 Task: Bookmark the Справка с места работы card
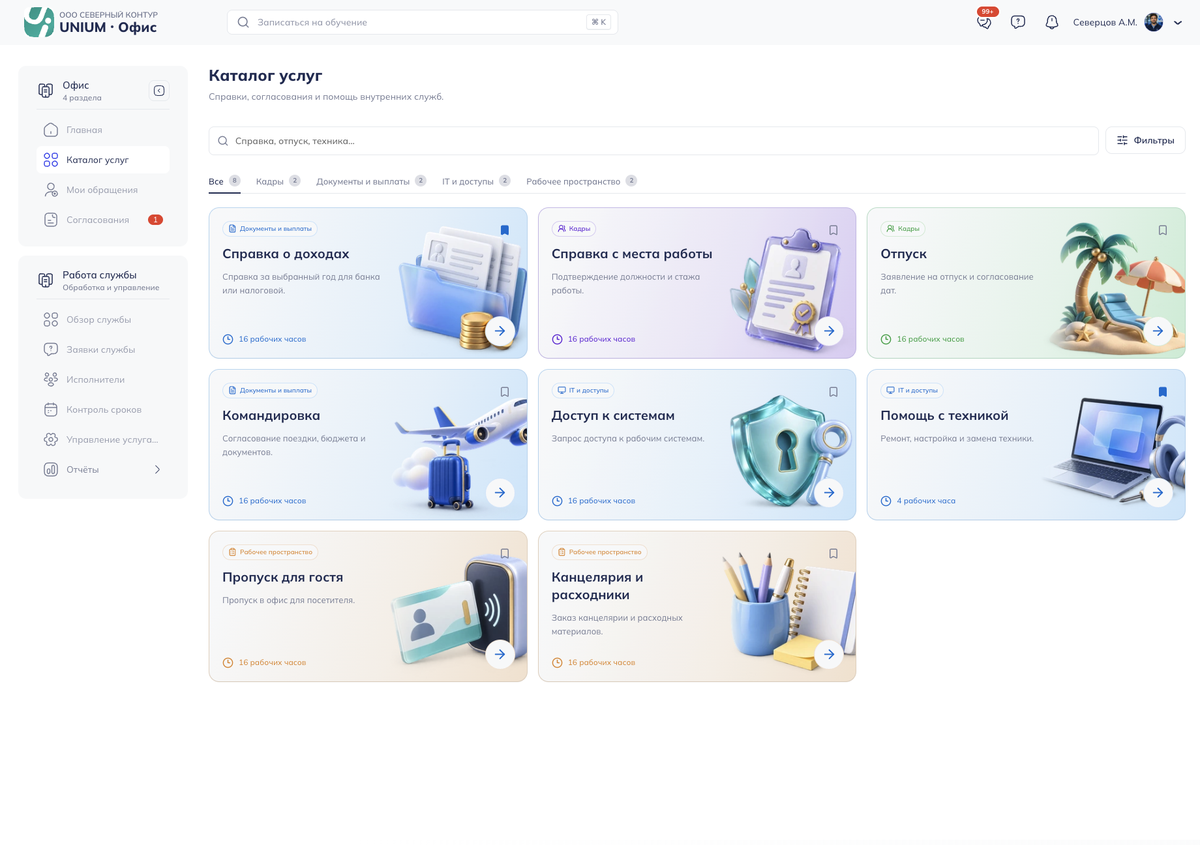point(833,230)
